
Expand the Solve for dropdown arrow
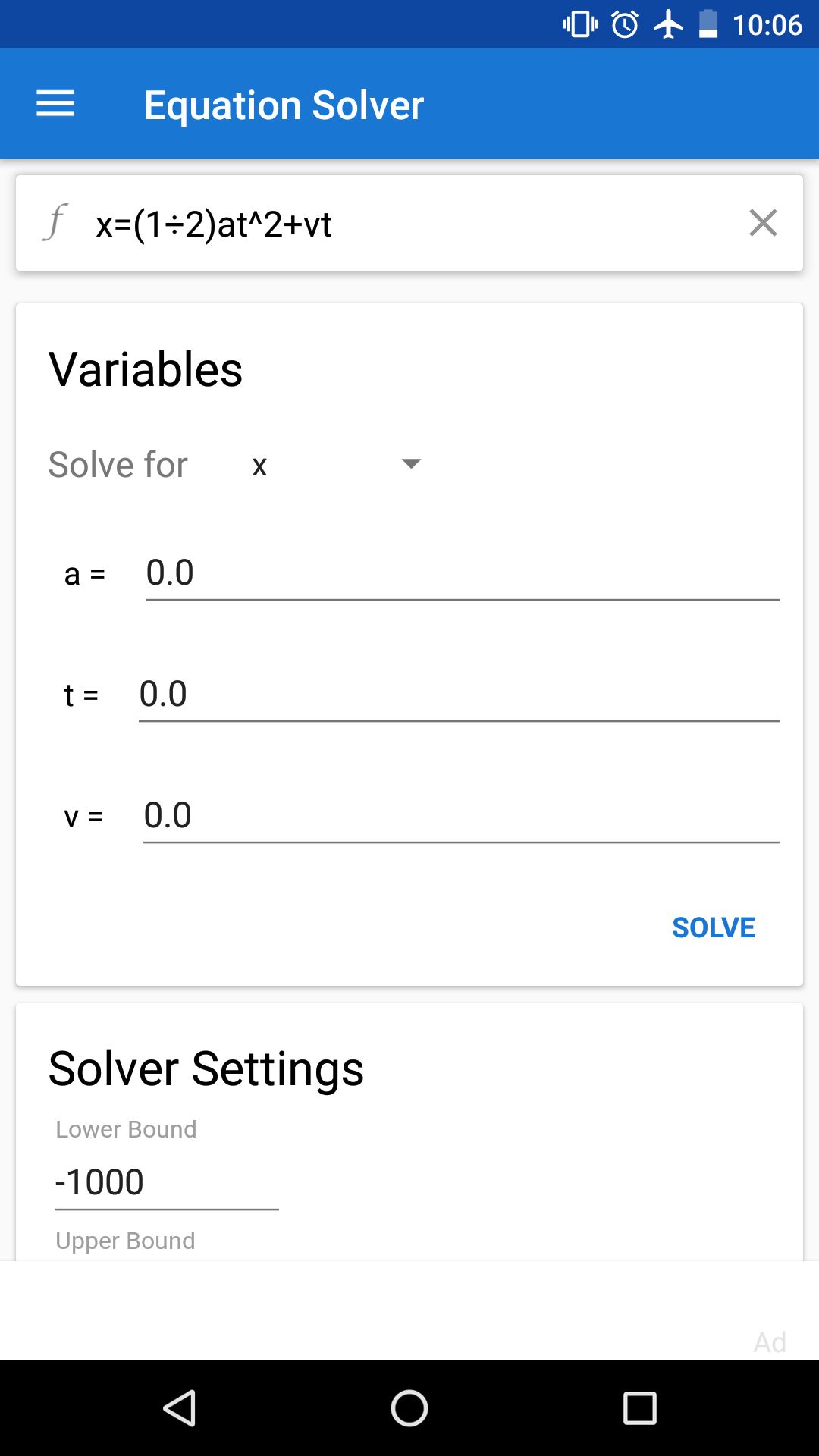(x=411, y=464)
